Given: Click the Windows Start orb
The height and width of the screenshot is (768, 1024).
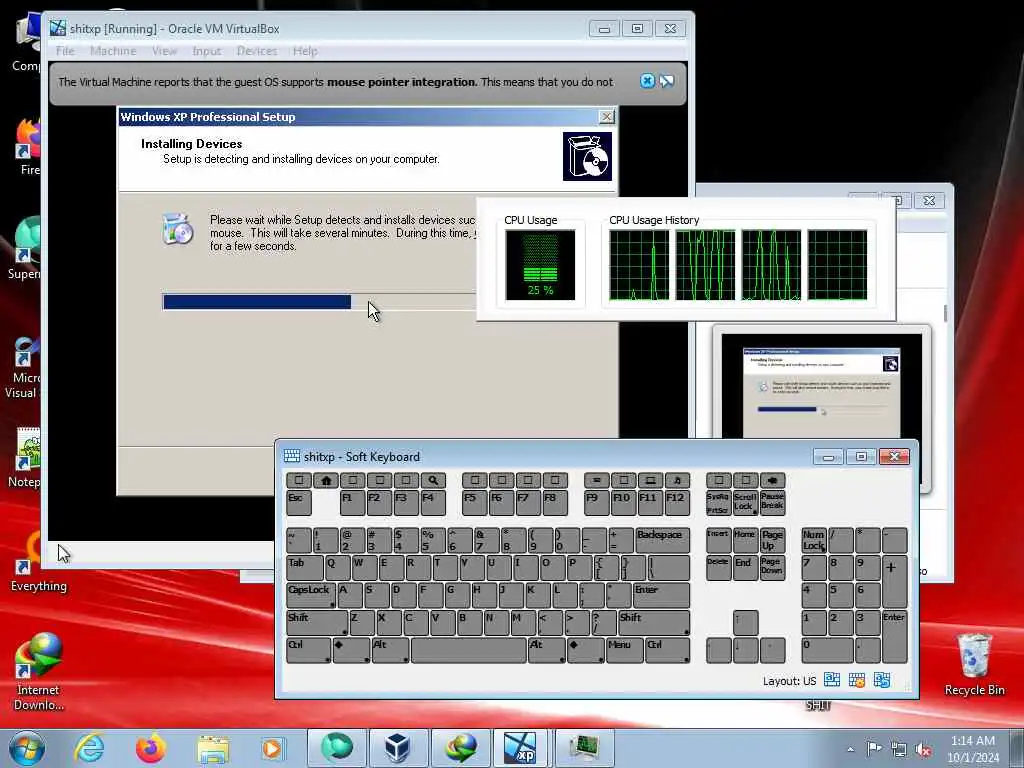Looking at the screenshot, I should coord(27,748).
